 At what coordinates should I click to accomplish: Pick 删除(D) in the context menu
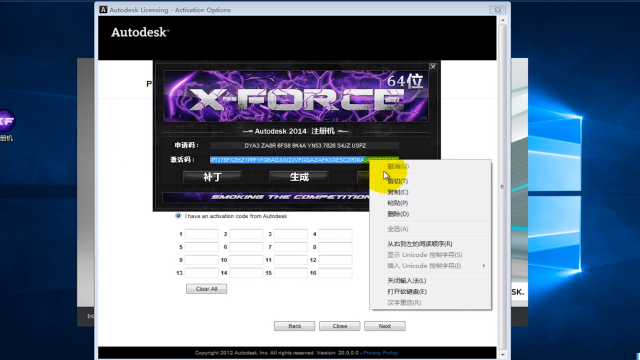[398, 214]
